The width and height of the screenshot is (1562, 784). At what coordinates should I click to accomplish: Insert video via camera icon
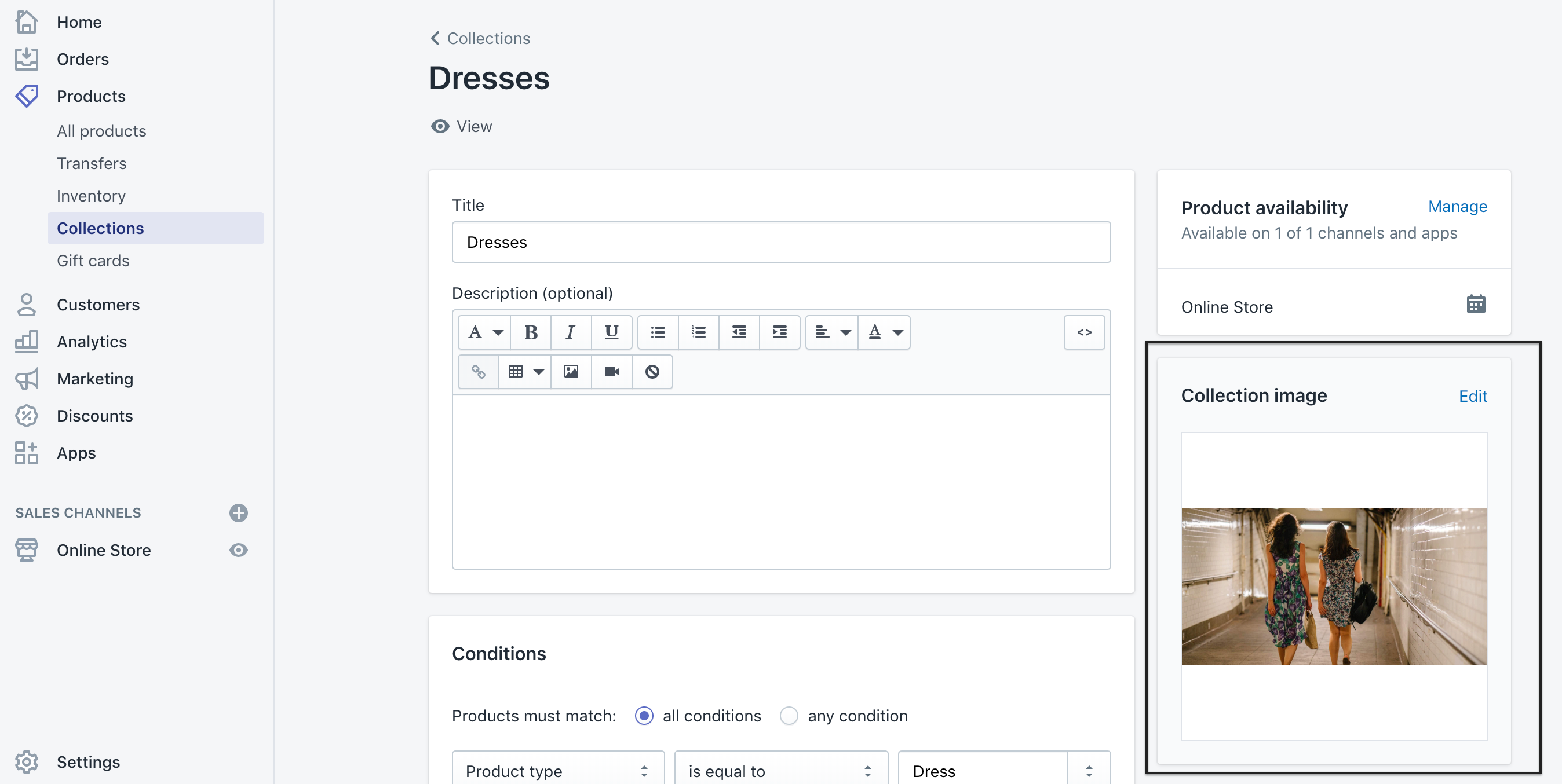(x=611, y=371)
